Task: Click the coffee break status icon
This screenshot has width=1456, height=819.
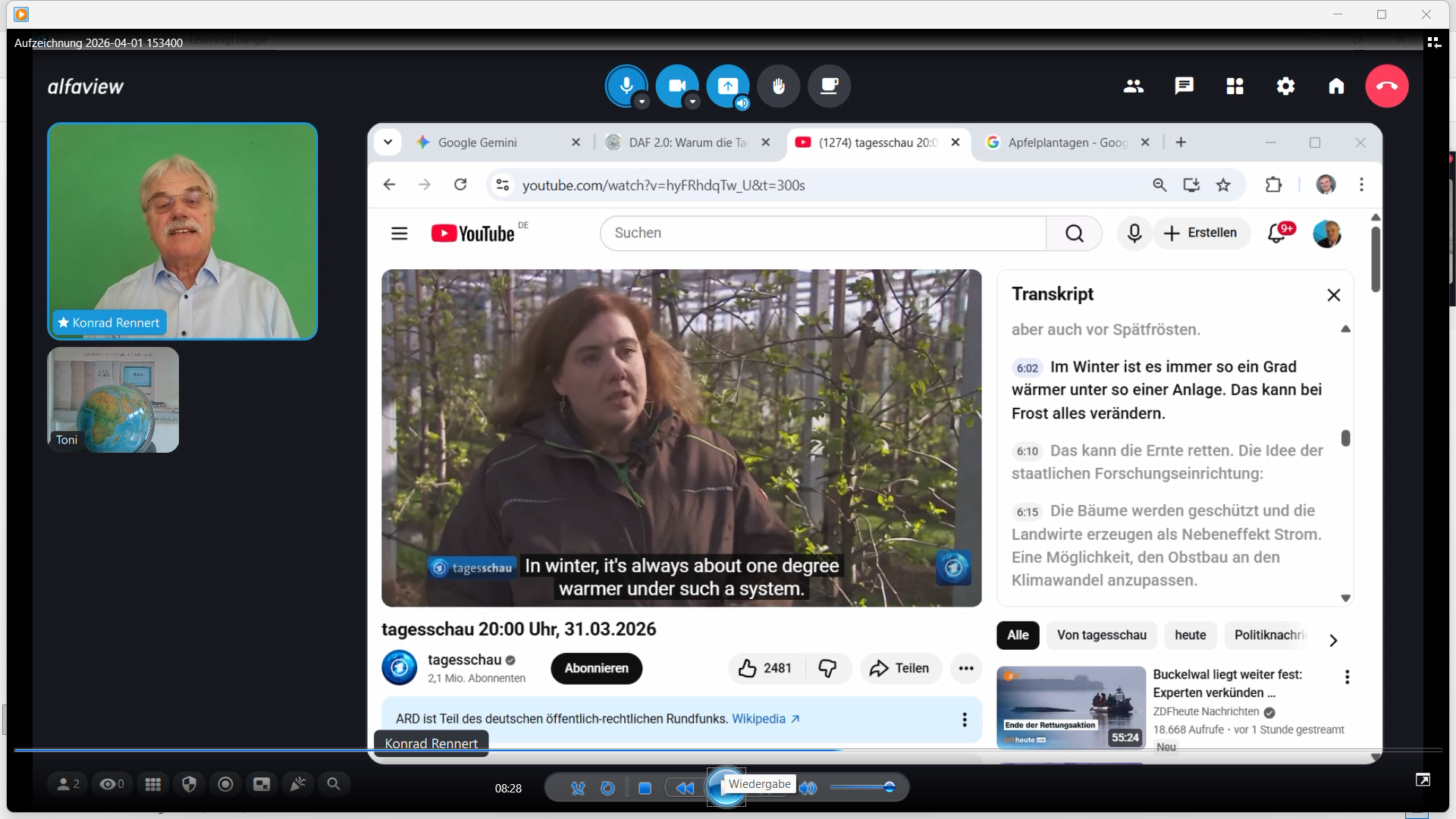Action: pyautogui.click(x=829, y=86)
